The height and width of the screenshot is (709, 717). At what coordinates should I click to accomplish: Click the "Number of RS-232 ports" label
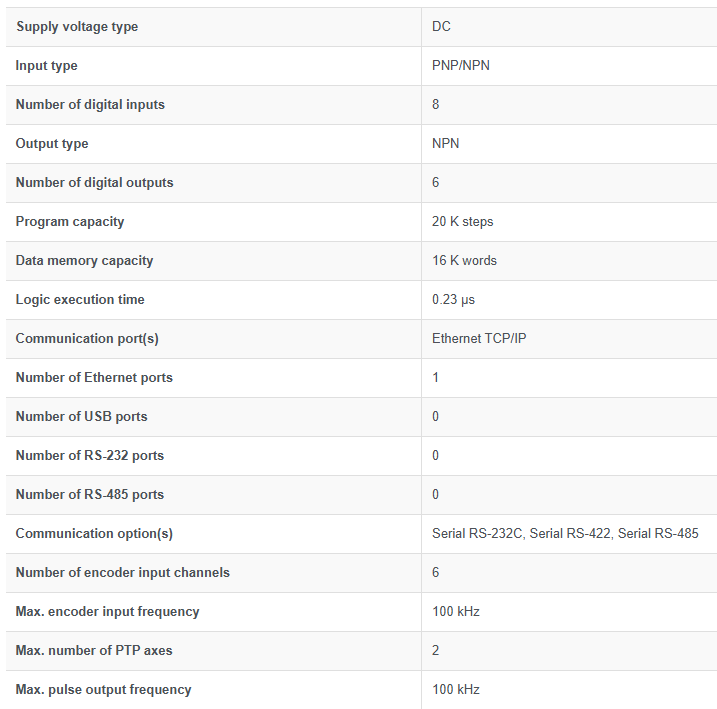pos(90,456)
